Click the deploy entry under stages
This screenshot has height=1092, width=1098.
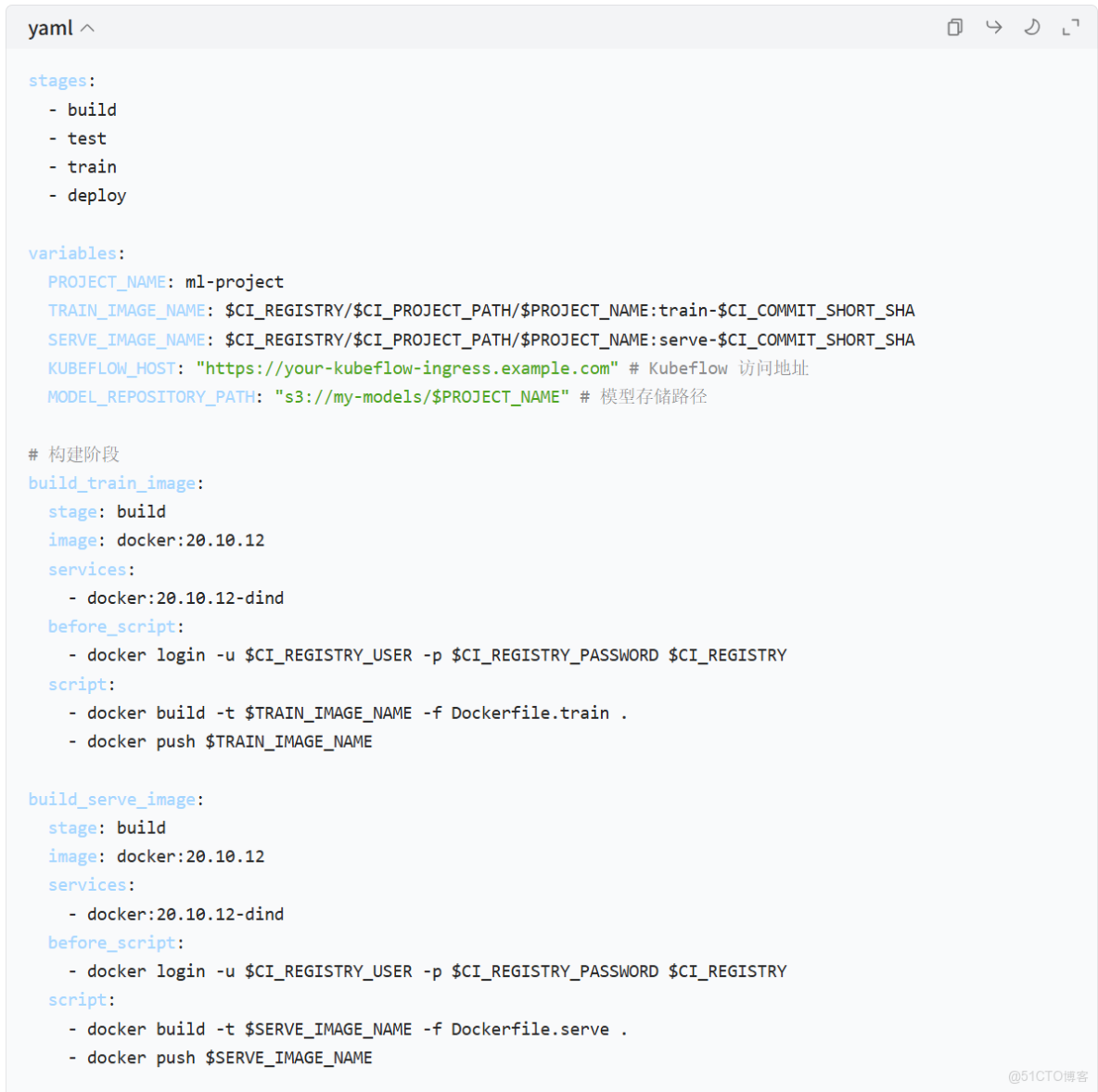pos(96,195)
